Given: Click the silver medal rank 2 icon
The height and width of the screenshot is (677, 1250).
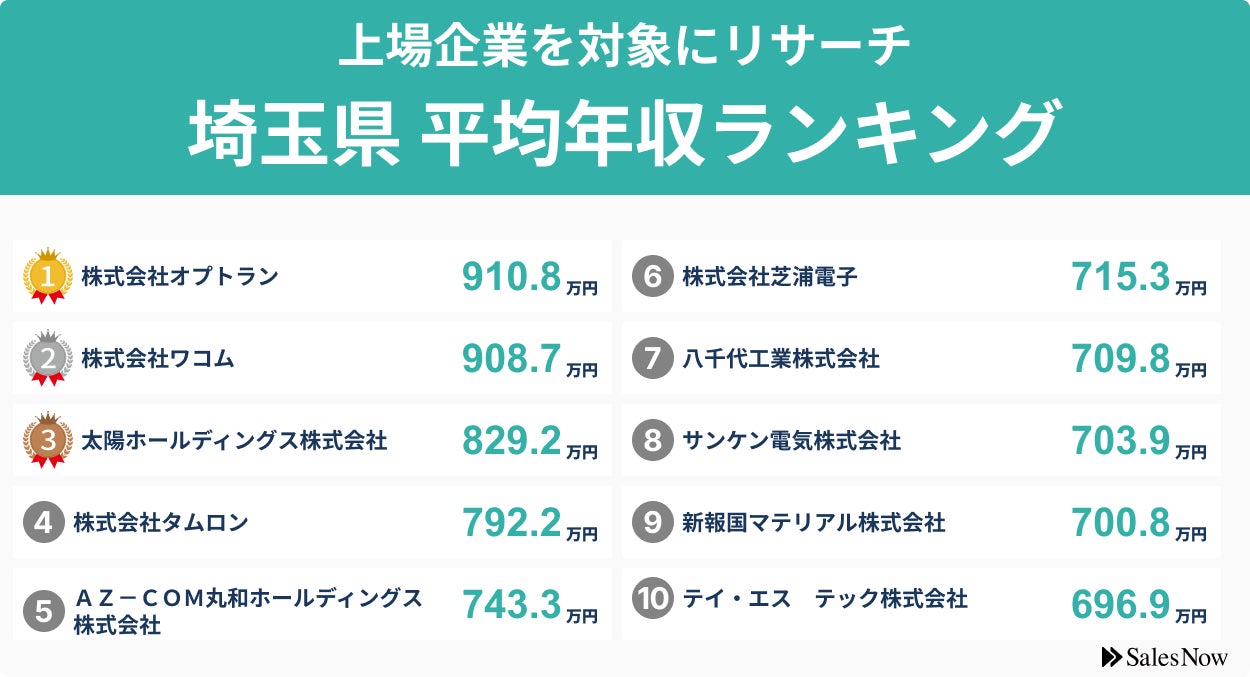Looking at the screenshot, I should [x=47, y=357].
